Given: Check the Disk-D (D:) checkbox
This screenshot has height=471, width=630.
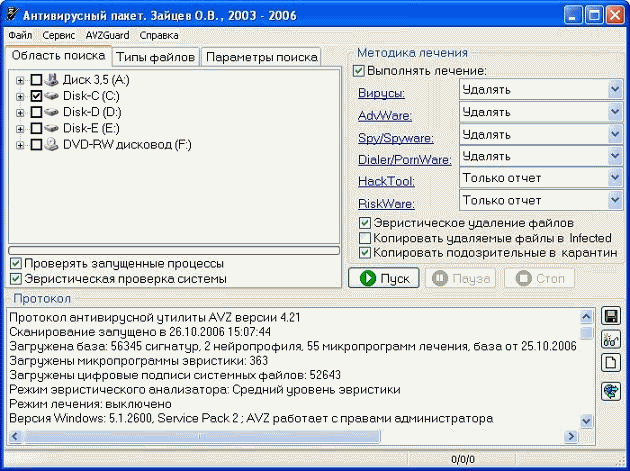Looking at the screenshot, I should 36,112.
